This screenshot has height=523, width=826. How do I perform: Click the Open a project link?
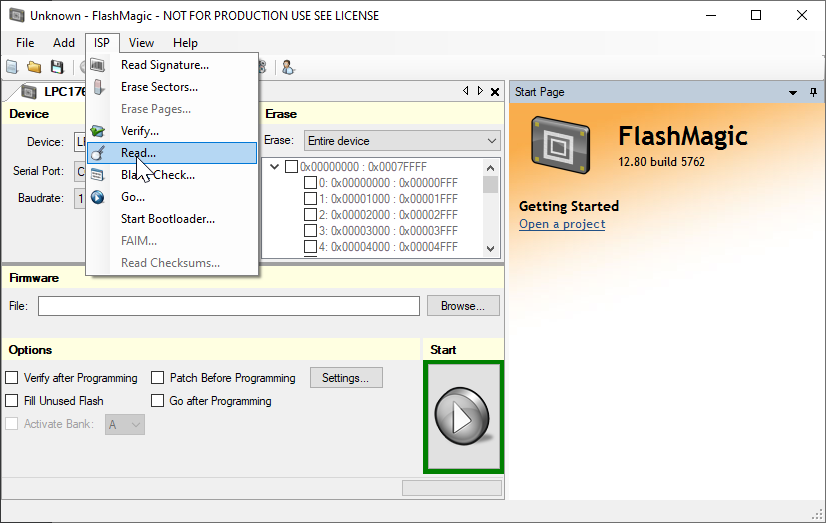point(562,224)
